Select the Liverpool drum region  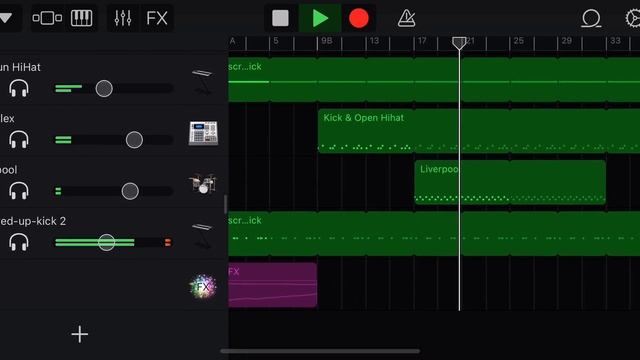510,182
